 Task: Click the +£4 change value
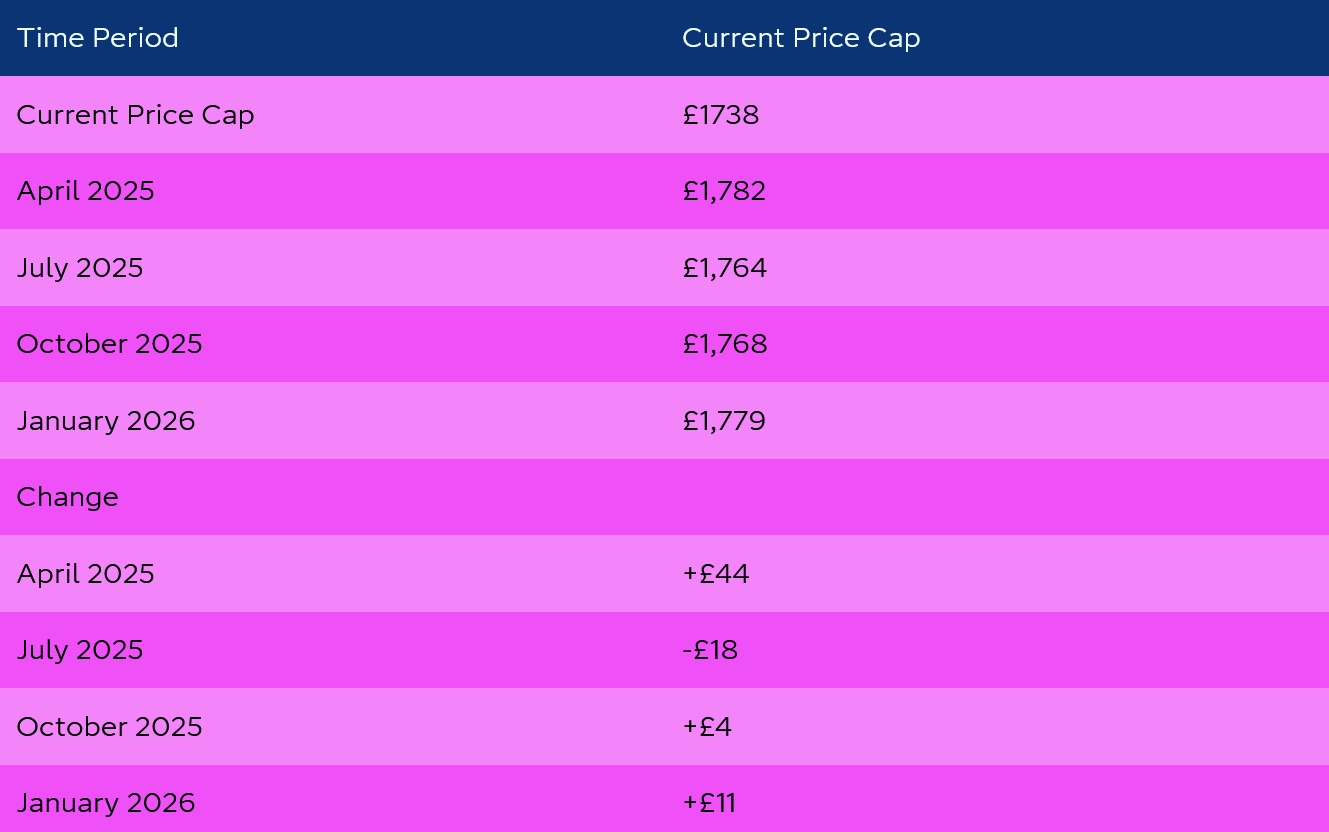click(707, 727)
